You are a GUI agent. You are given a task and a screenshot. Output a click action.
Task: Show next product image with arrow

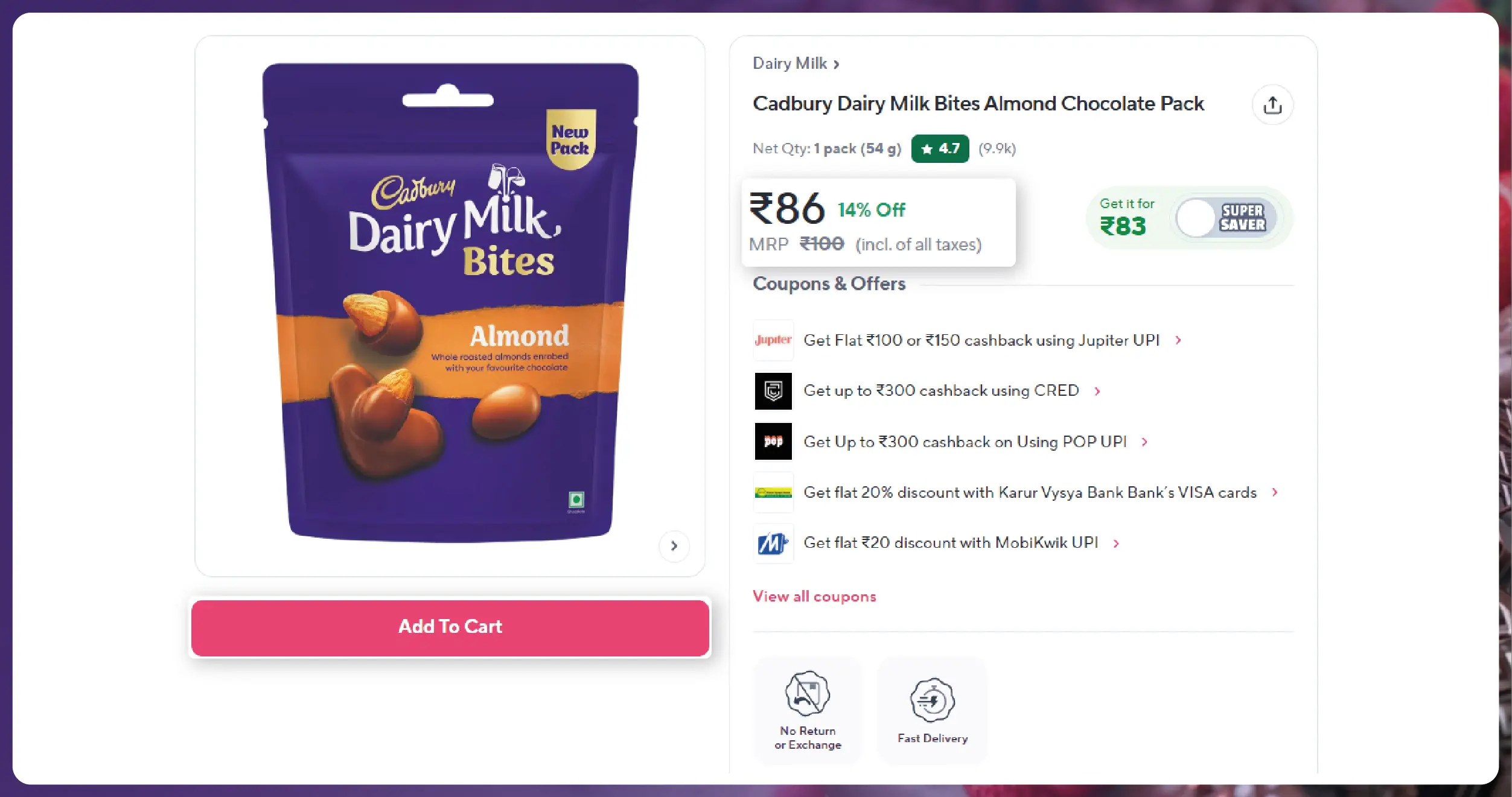click(674, 546)
